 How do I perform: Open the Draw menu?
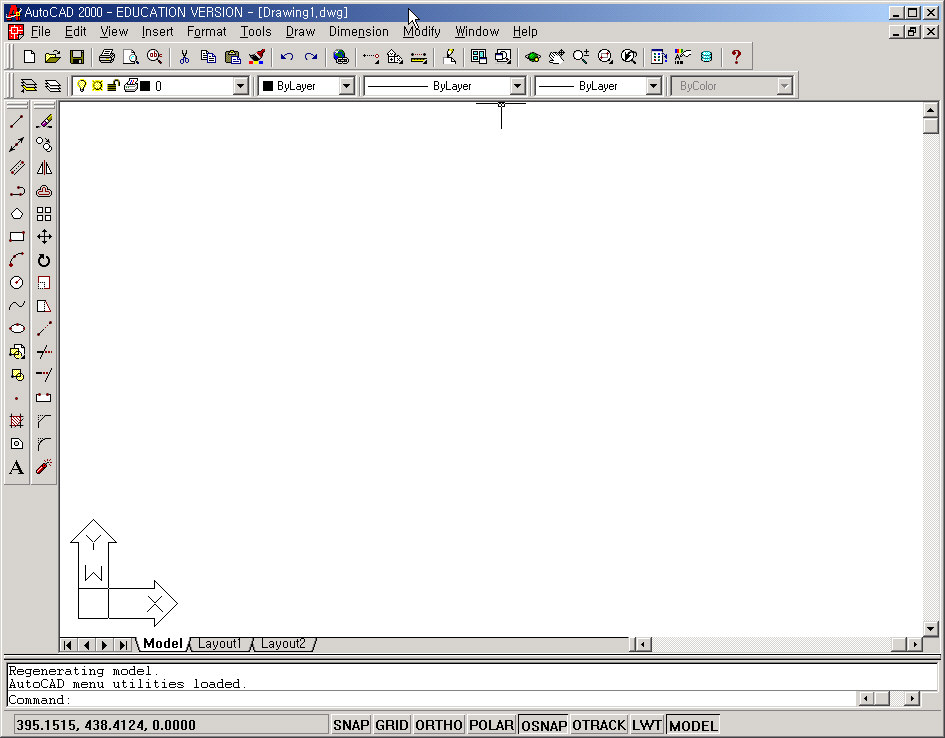300,31
